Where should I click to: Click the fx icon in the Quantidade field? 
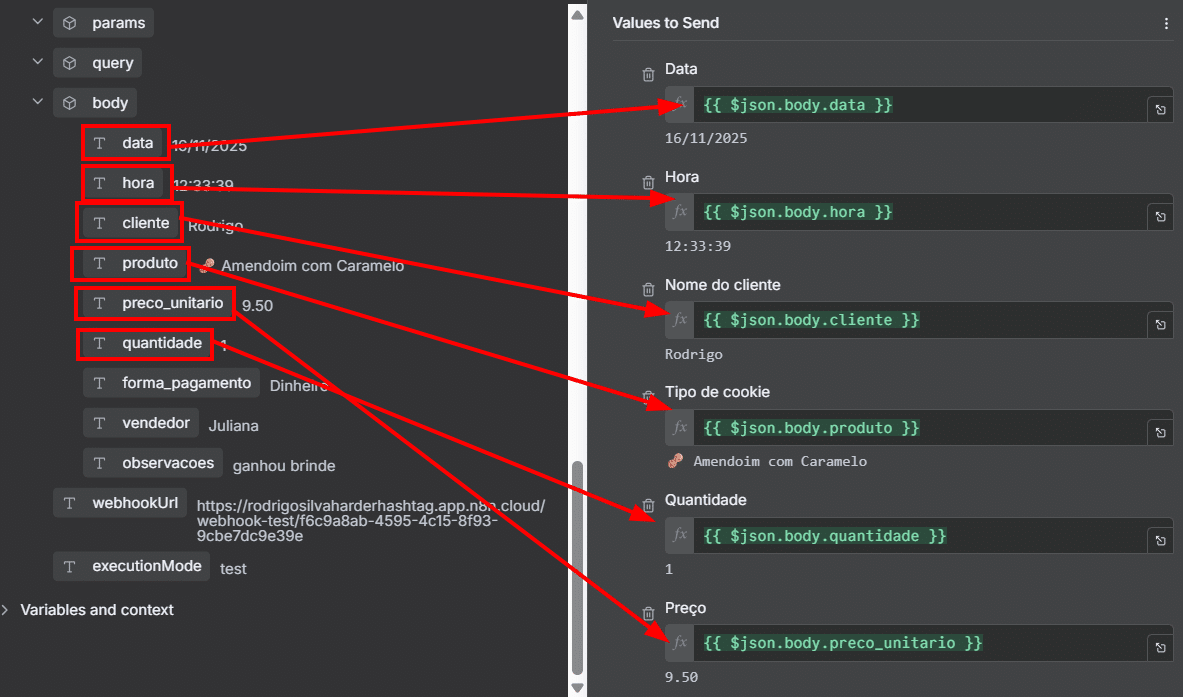tap(680, 536)
